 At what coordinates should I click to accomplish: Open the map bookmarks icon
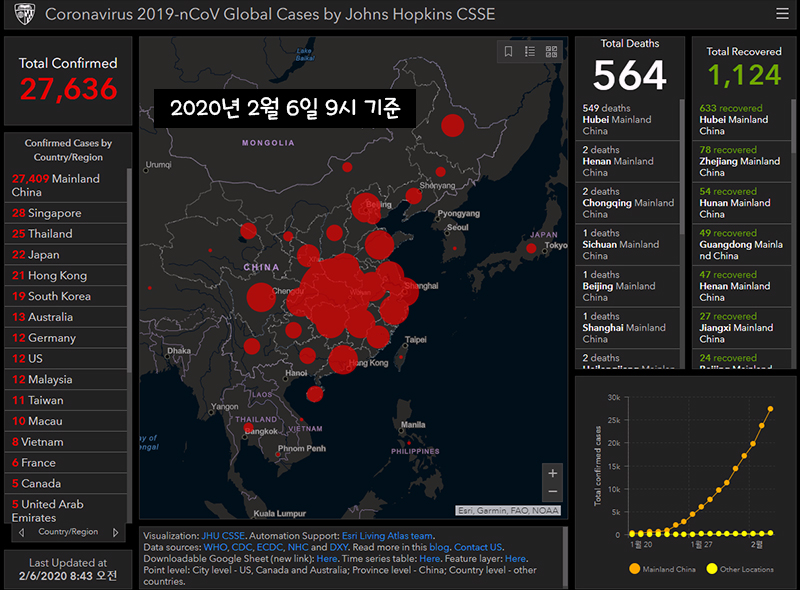(508, 52)
